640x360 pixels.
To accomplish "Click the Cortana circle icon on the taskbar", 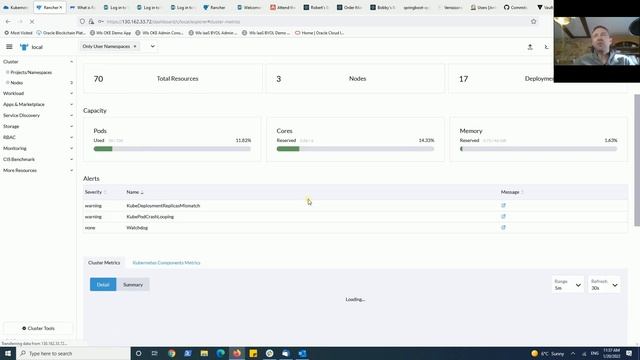I will [138, 353].
